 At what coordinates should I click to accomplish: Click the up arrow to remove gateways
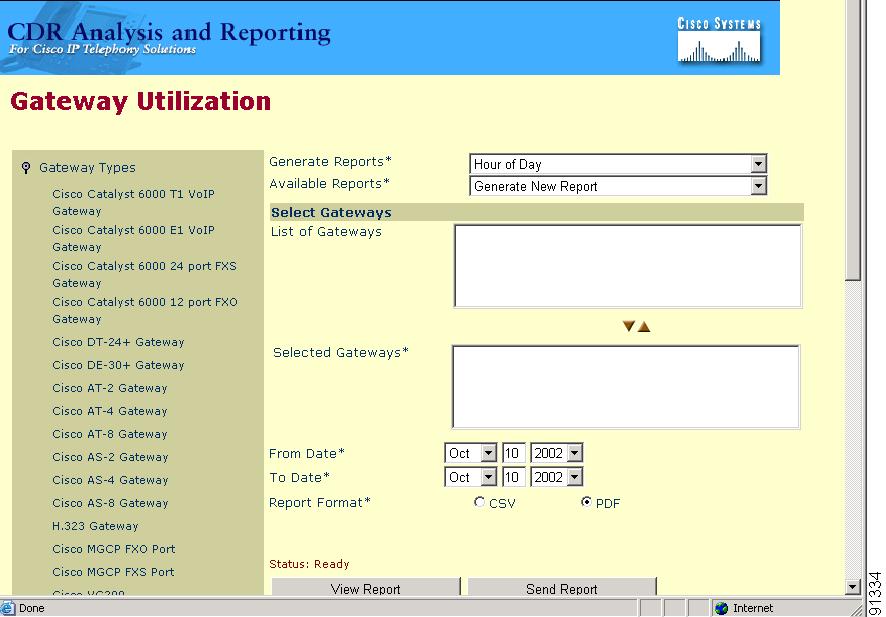pyautogui.click(x=644, y=327)
